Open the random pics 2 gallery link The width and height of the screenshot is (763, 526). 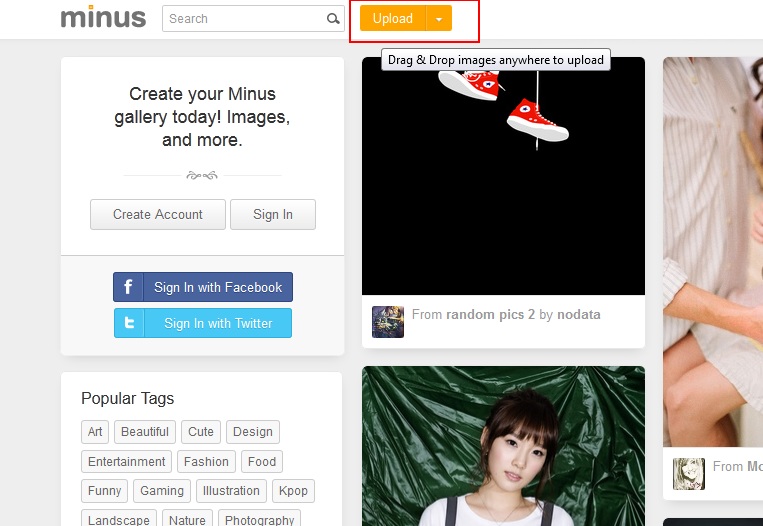tap(490, 314)
